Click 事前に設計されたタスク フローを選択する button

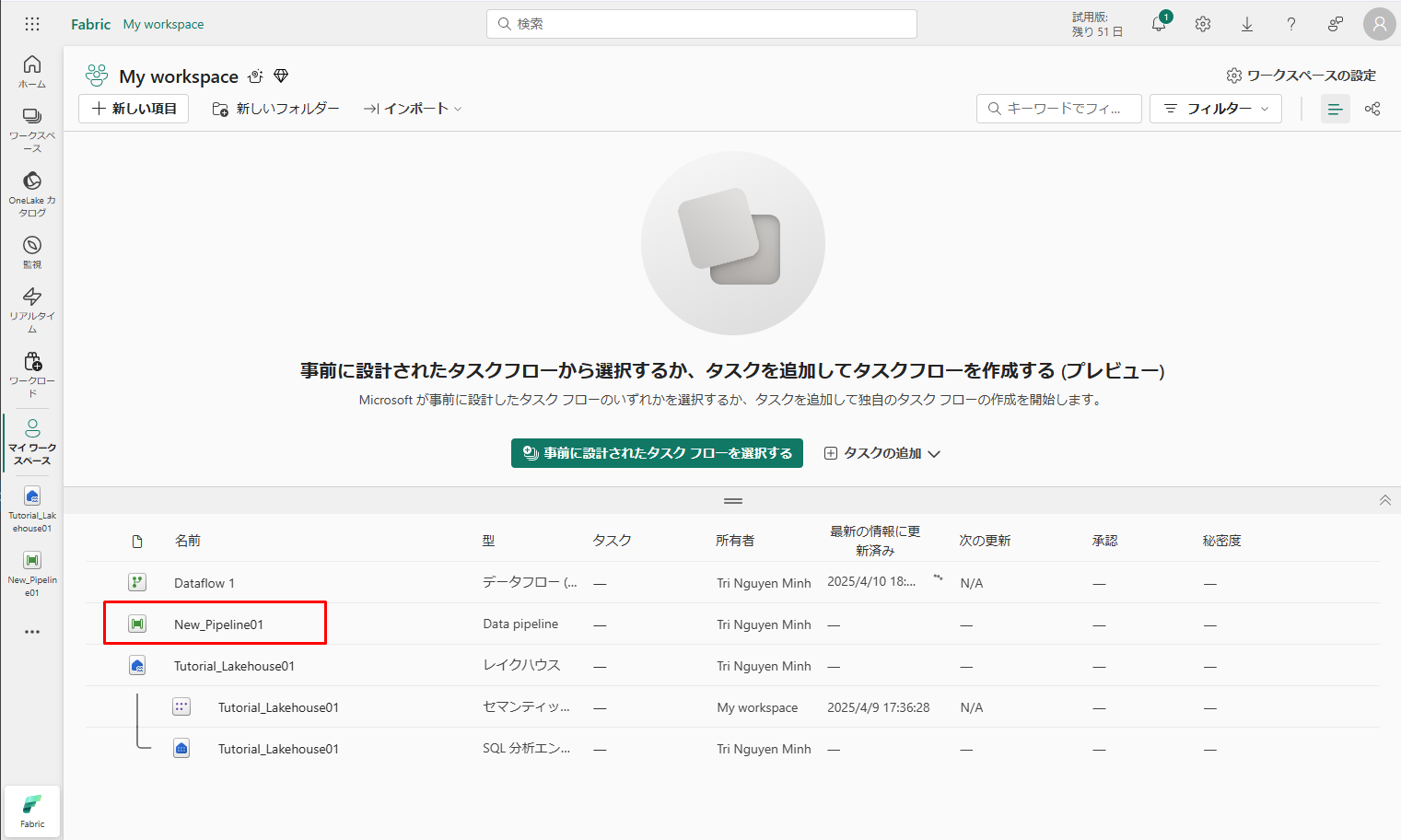click(x=657, y=453)
